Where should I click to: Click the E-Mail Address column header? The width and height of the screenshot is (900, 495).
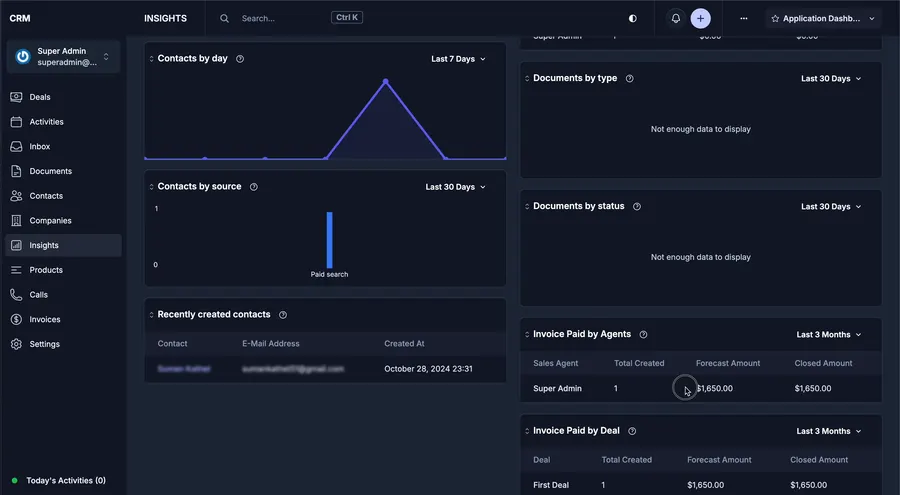(x=271, y=343)
